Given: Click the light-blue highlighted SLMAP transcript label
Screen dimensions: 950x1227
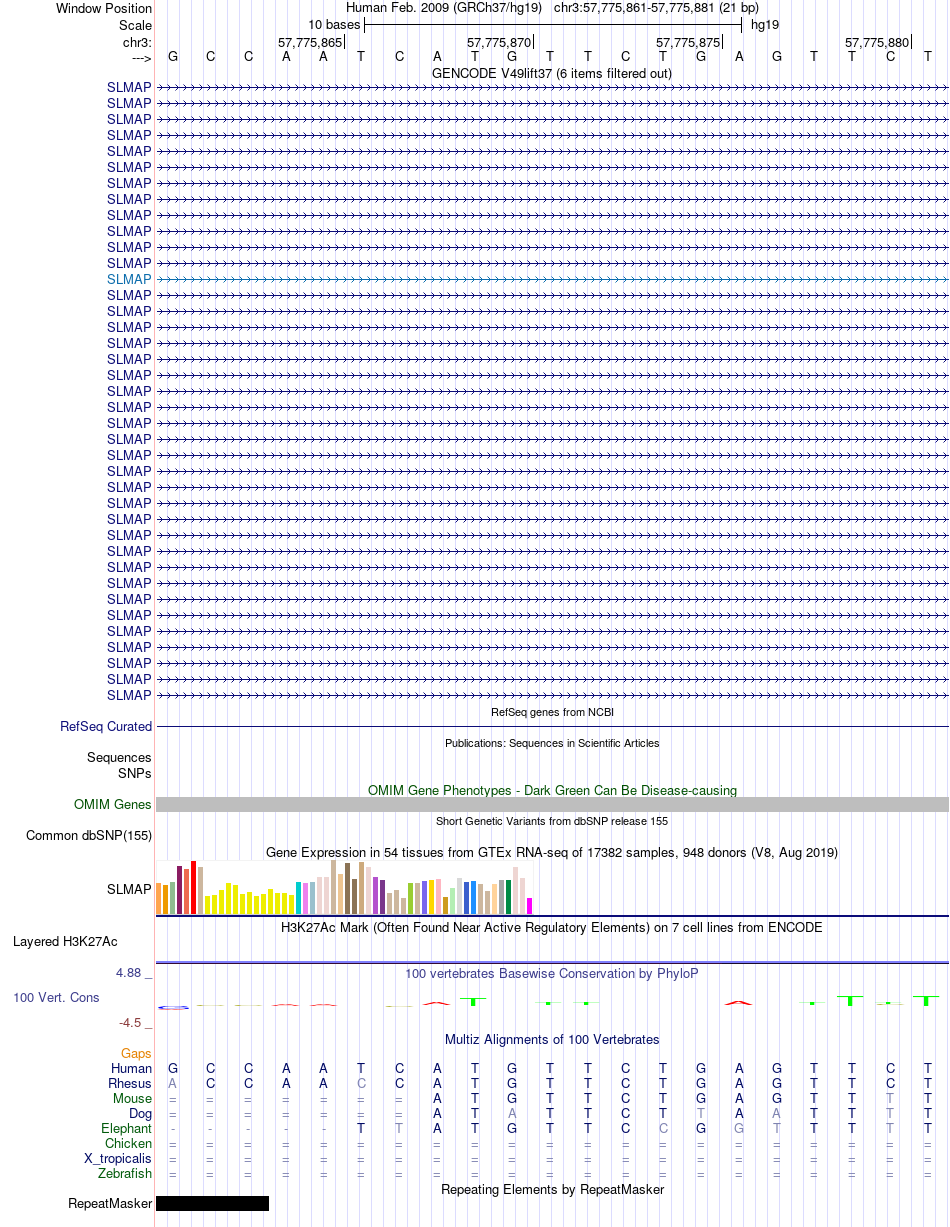Looking at the screenshot, I should tap(129, 279).
